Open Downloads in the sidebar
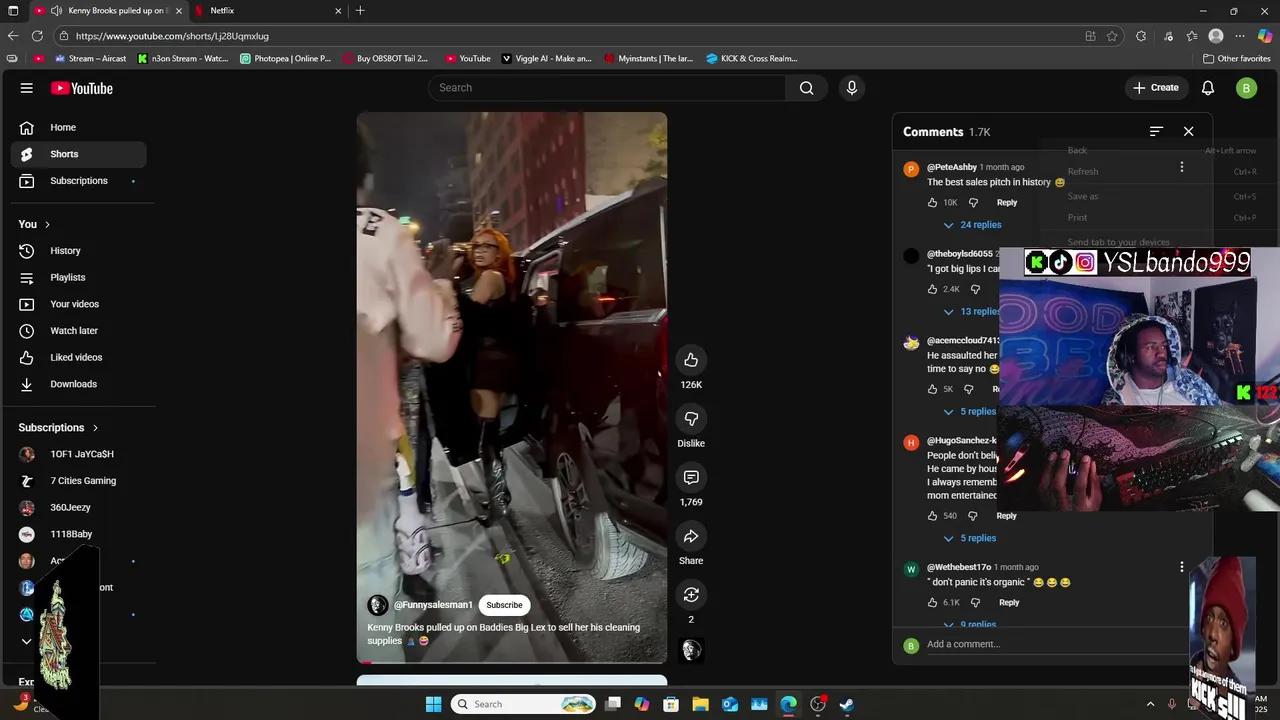 (x=78, y=384)
